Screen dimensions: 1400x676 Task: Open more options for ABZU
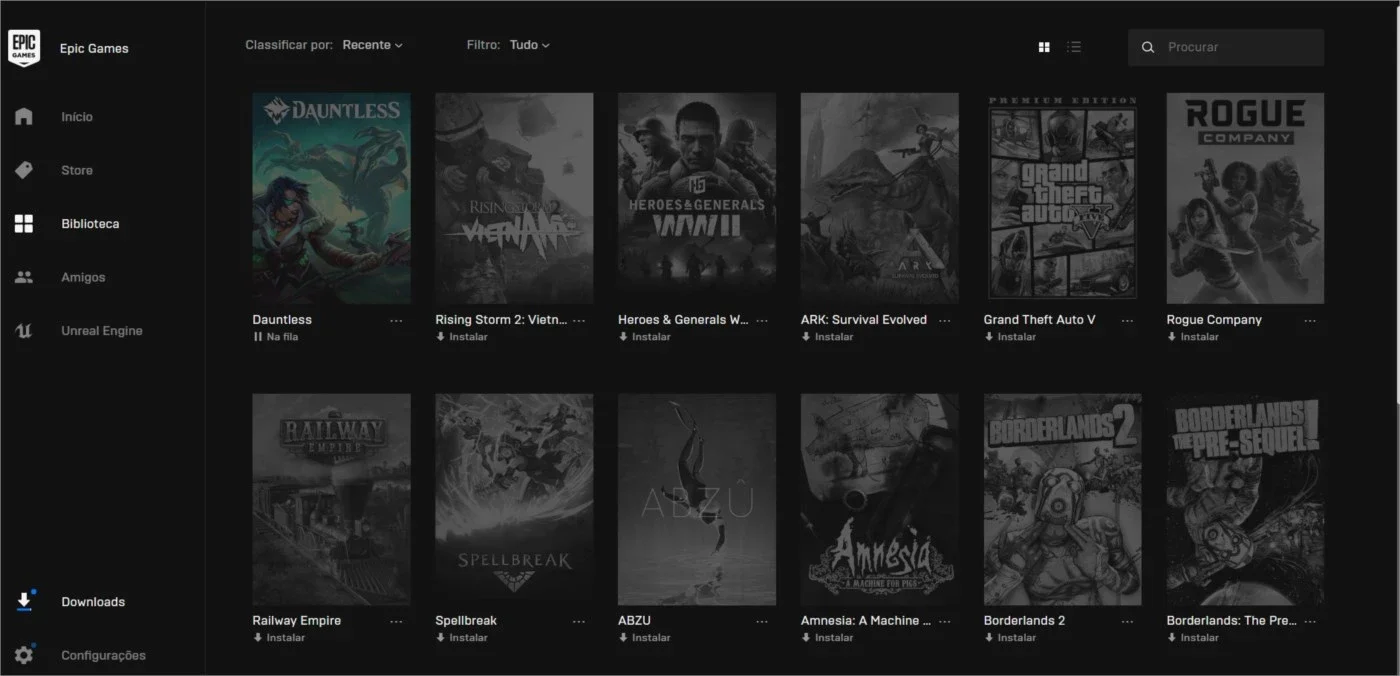click(x=762, y=622)
